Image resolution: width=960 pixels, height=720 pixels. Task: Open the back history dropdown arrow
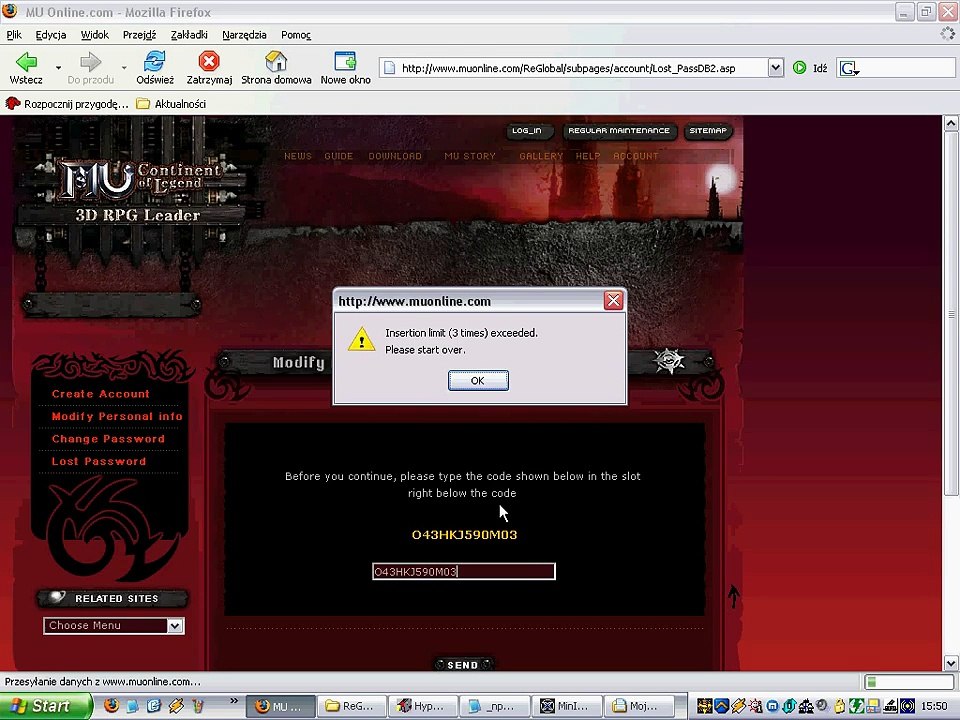(x=58, y=67)
